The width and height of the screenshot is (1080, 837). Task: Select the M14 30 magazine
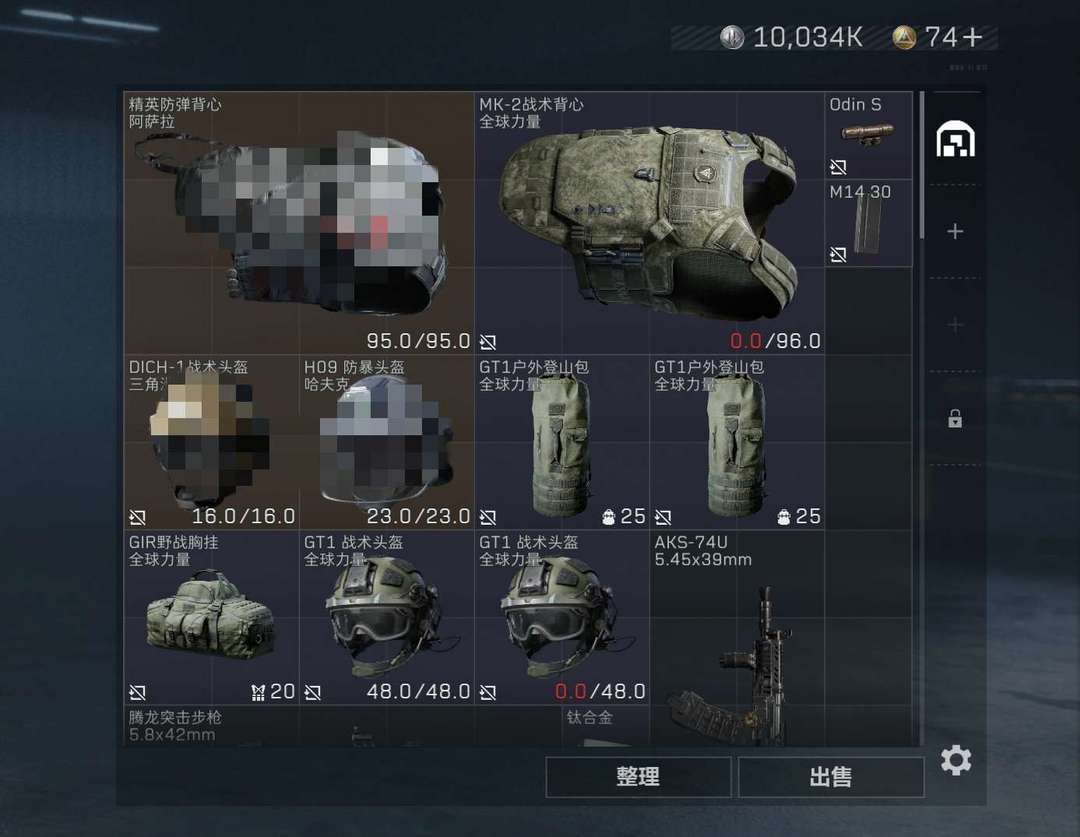click(x=869, y=223)
